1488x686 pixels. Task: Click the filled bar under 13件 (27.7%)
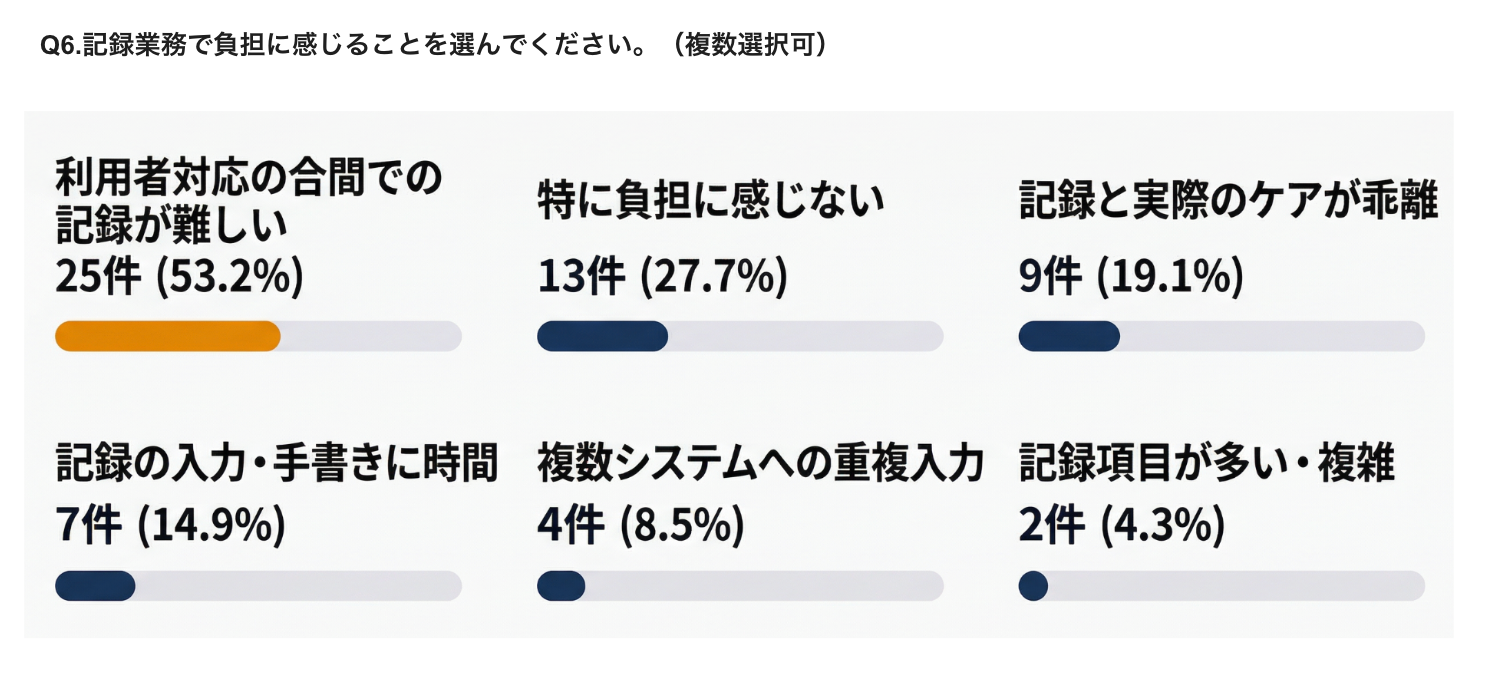click(x=602, y=337)
